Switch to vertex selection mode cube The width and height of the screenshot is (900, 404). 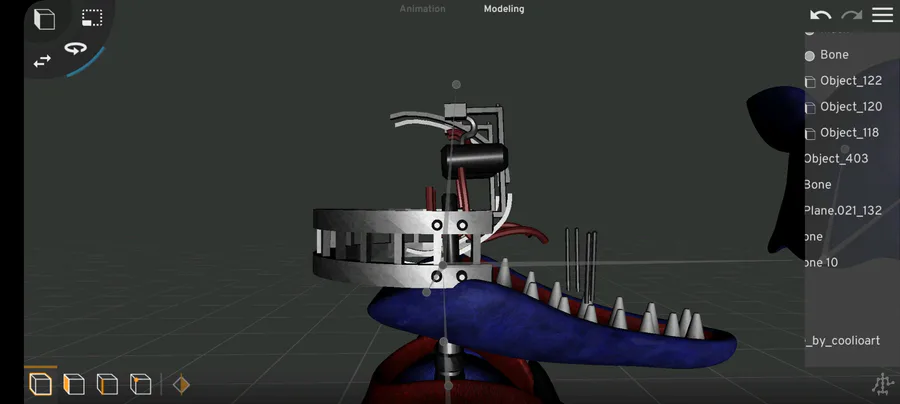tap(141, 384)
